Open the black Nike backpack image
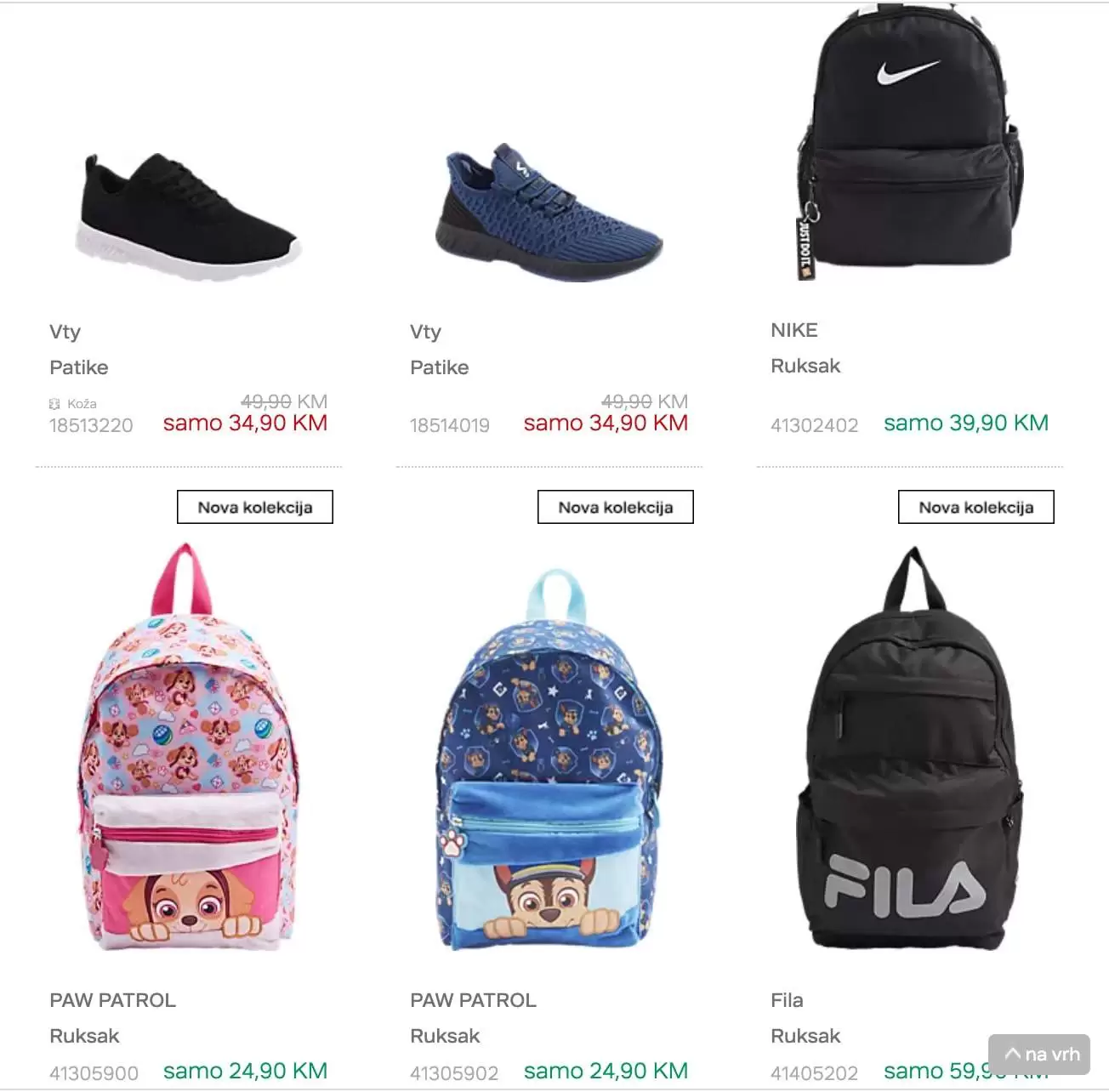 click(x=907, y=141)
